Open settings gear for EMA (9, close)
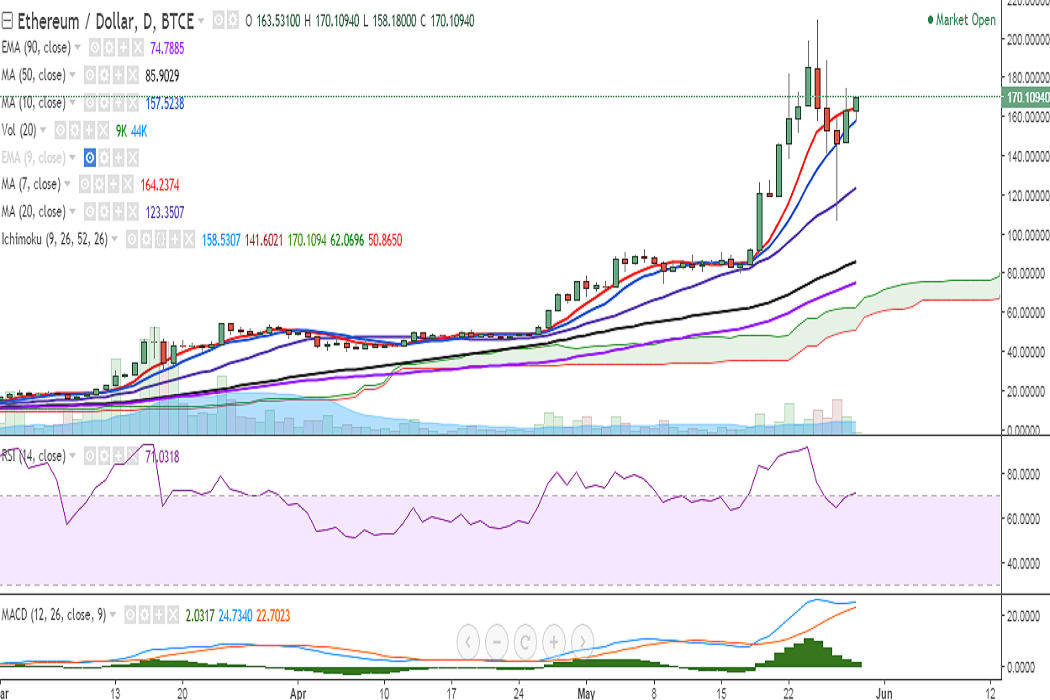Image resolution: width=1050 pixels, height=700 pixels. (104, 157)
